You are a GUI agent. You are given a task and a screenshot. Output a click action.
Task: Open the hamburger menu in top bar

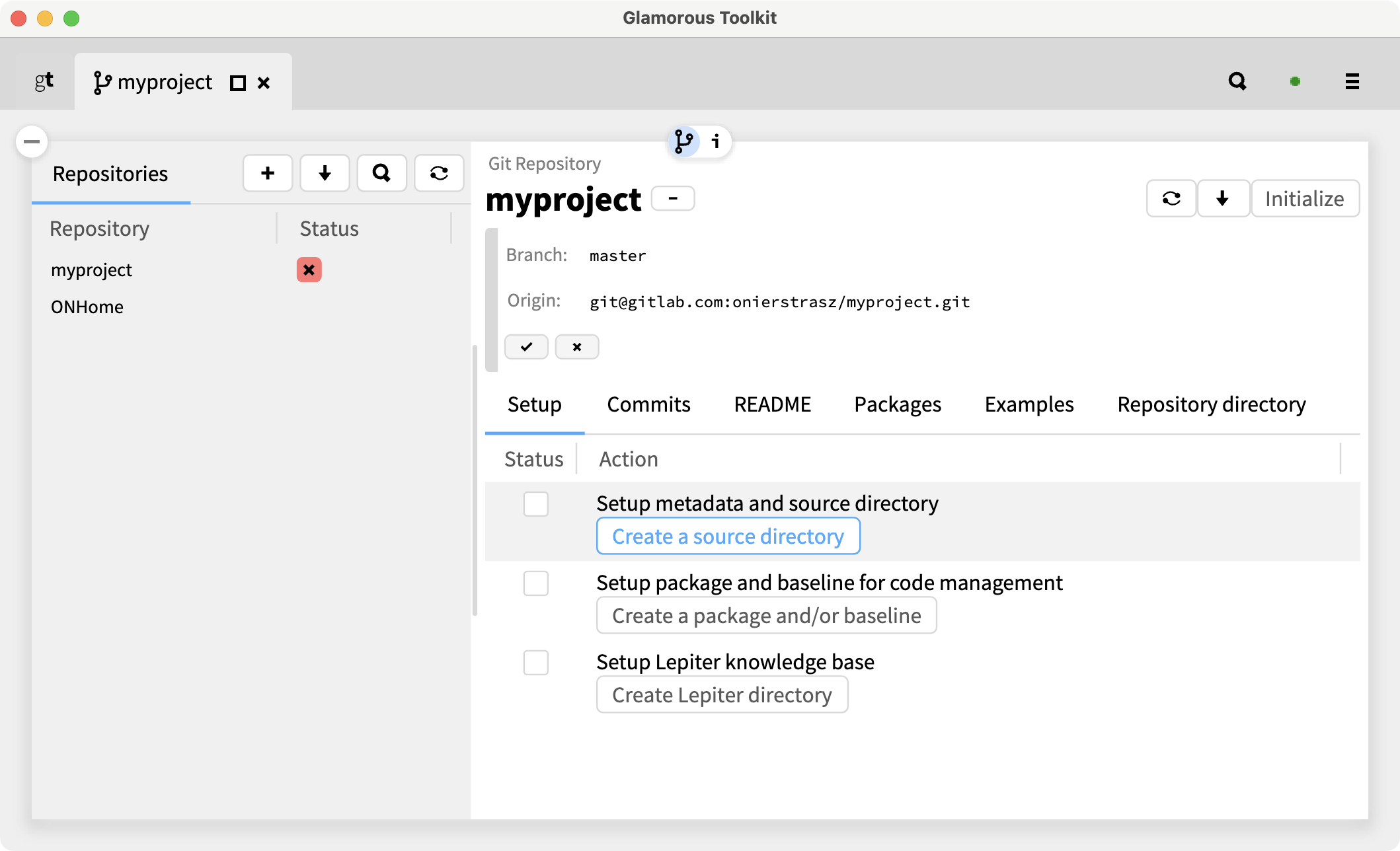[x=1352, y=81]
